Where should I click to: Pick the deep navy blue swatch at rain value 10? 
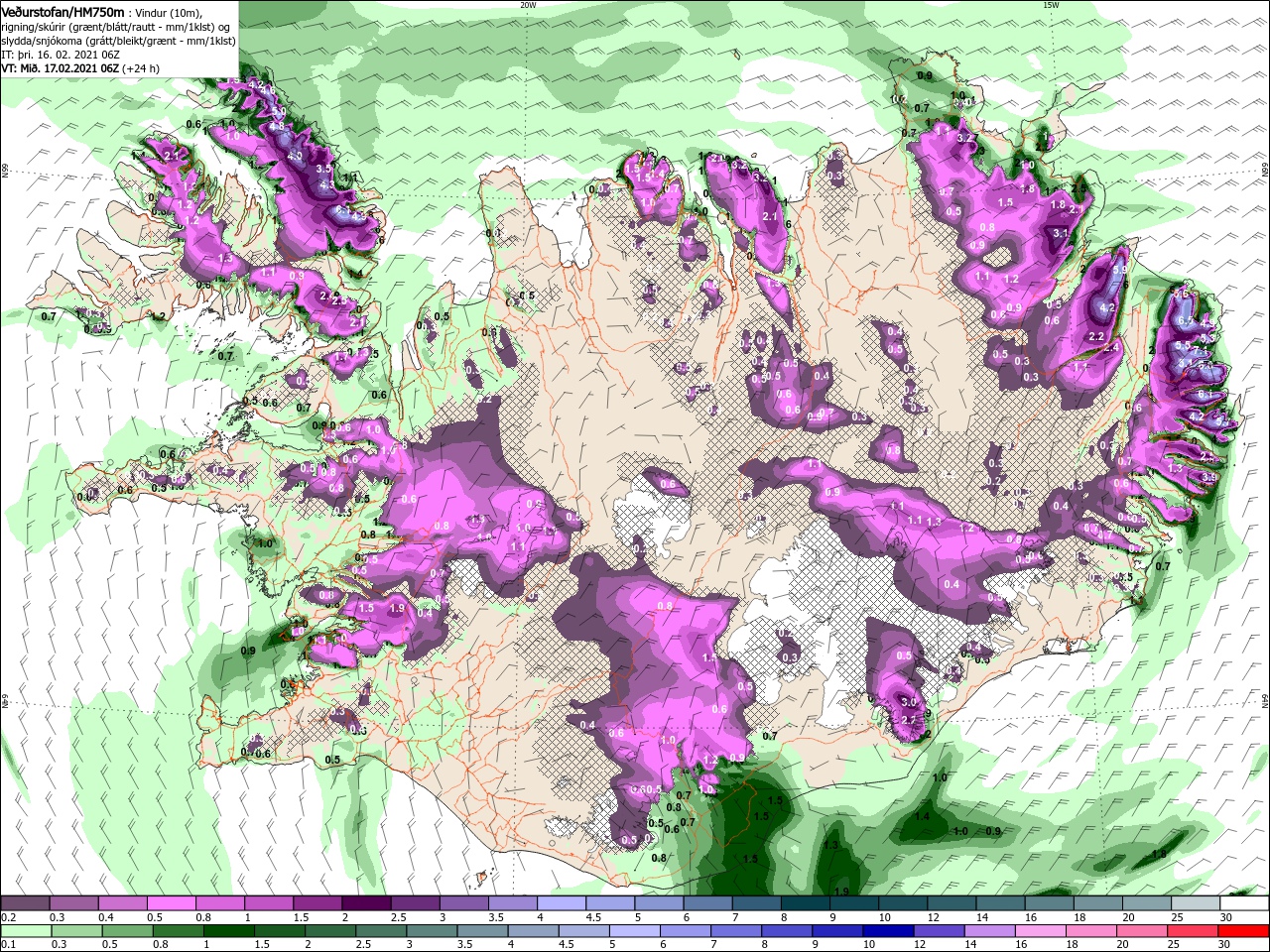tap(888, 930)
